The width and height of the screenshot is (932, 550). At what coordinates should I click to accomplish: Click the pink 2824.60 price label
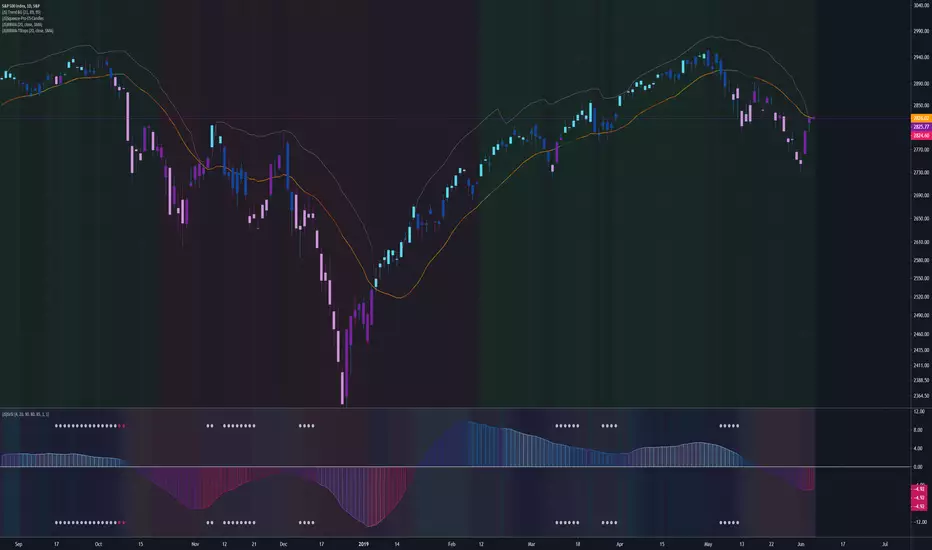(921, 136)
